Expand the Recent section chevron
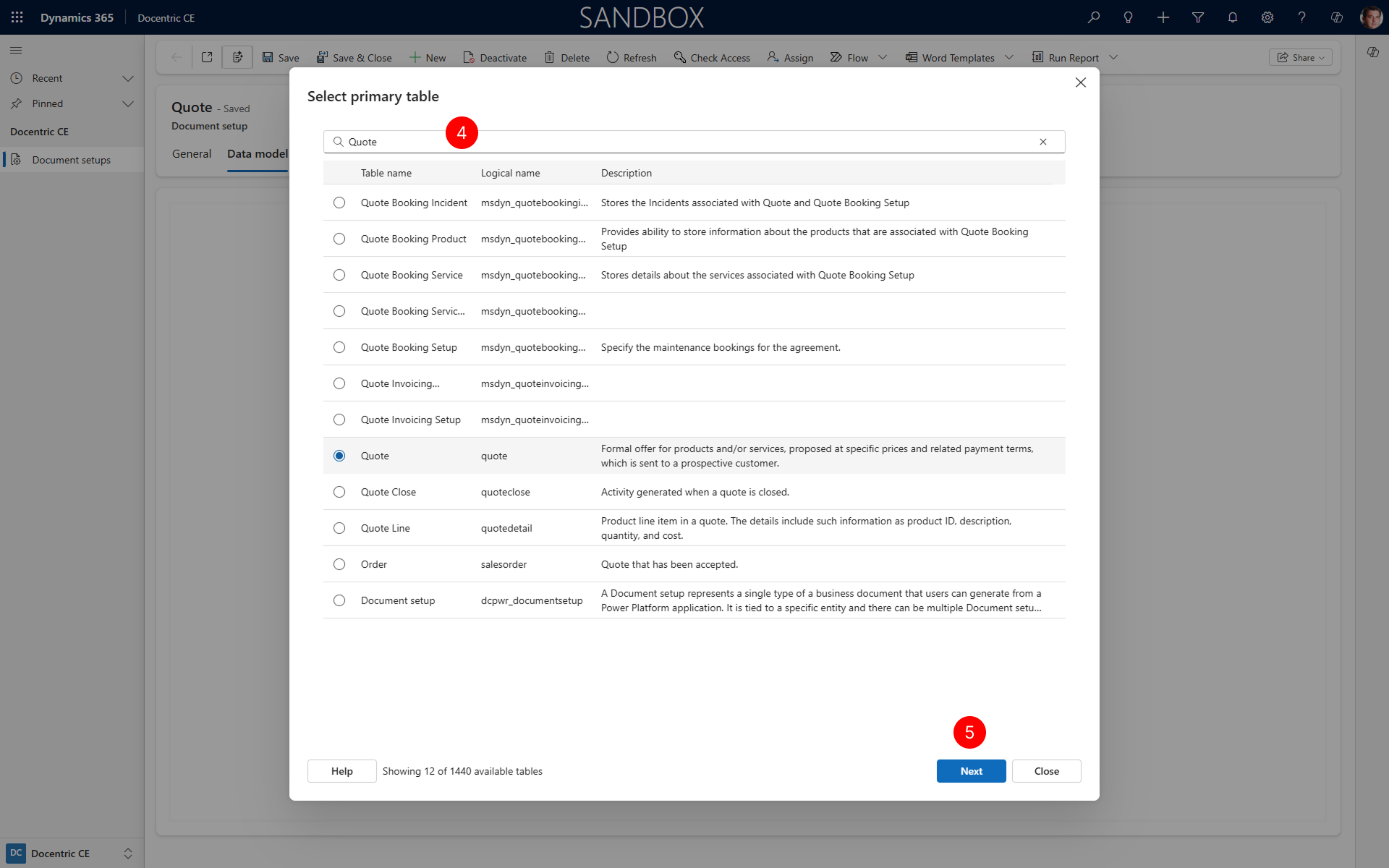Image resolution: width=1389 pixels, height=868 pixels. click(x=128, y=78)
